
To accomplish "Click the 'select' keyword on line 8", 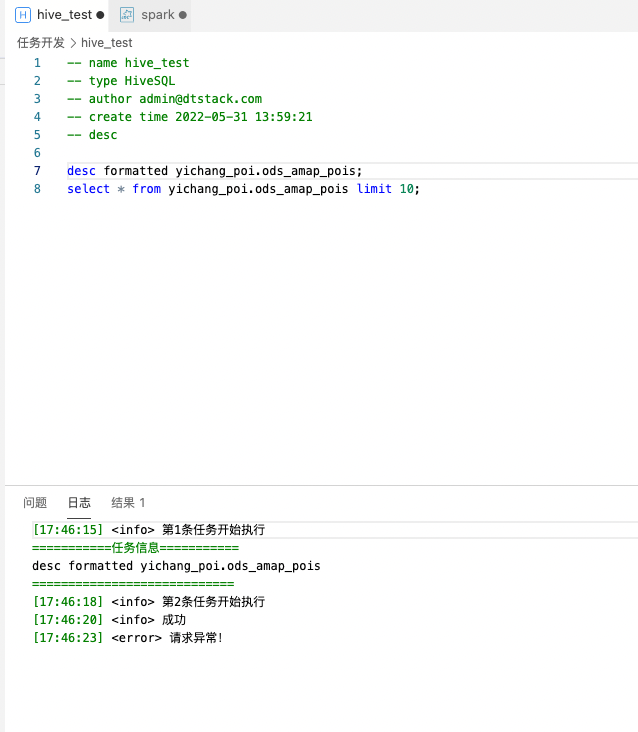I will click(x=88, y=189).
